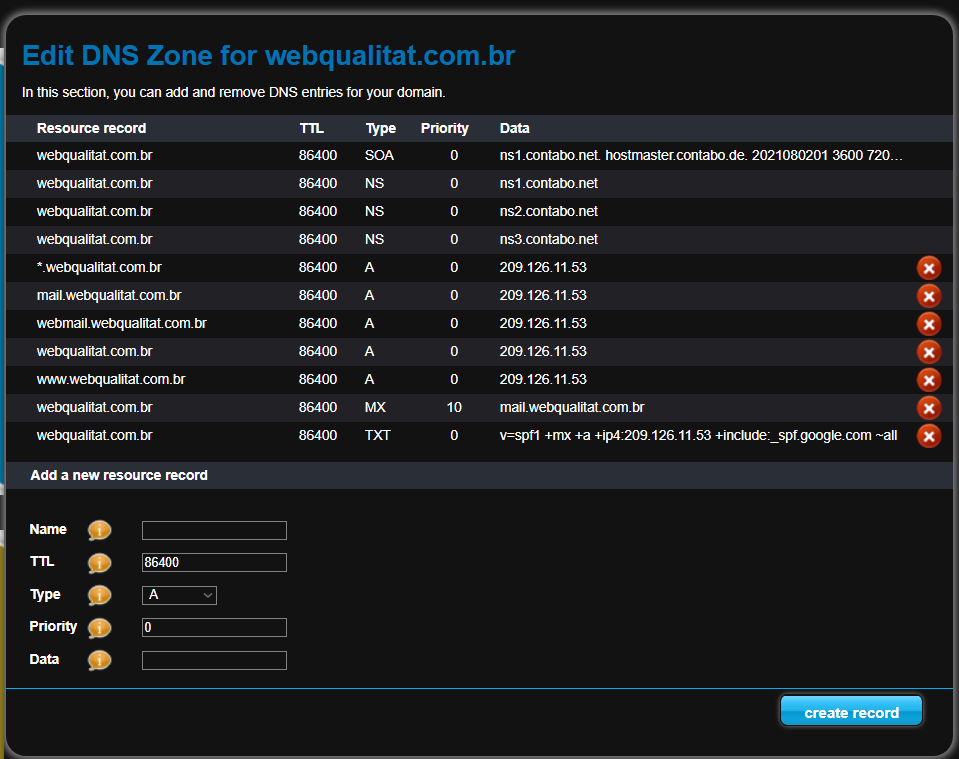The image size is (959, 759).
Task: Click the Resource record column header
Action: (x=91, y=128)
